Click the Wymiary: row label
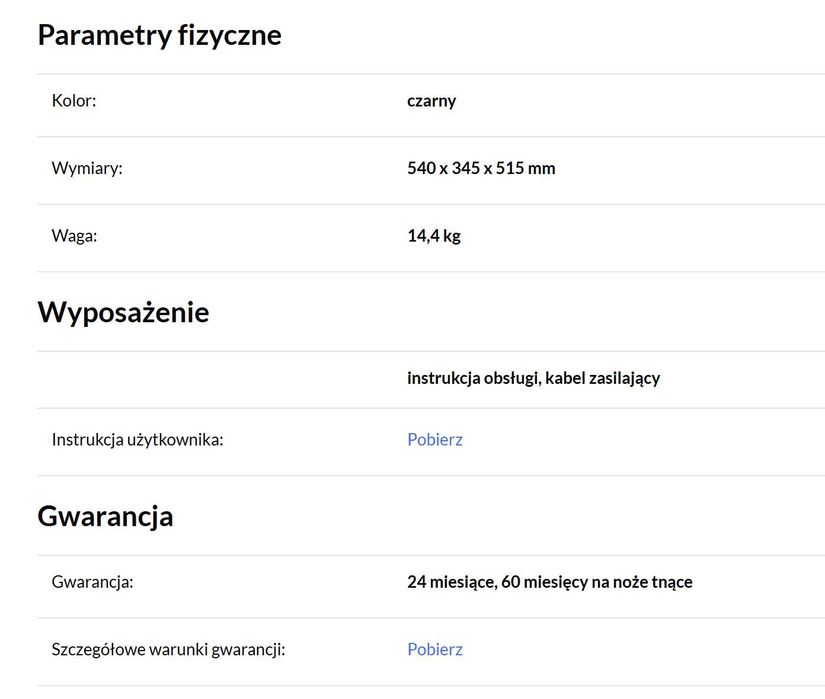This screenshot has height=699, width=825. (x=86, y=168)
